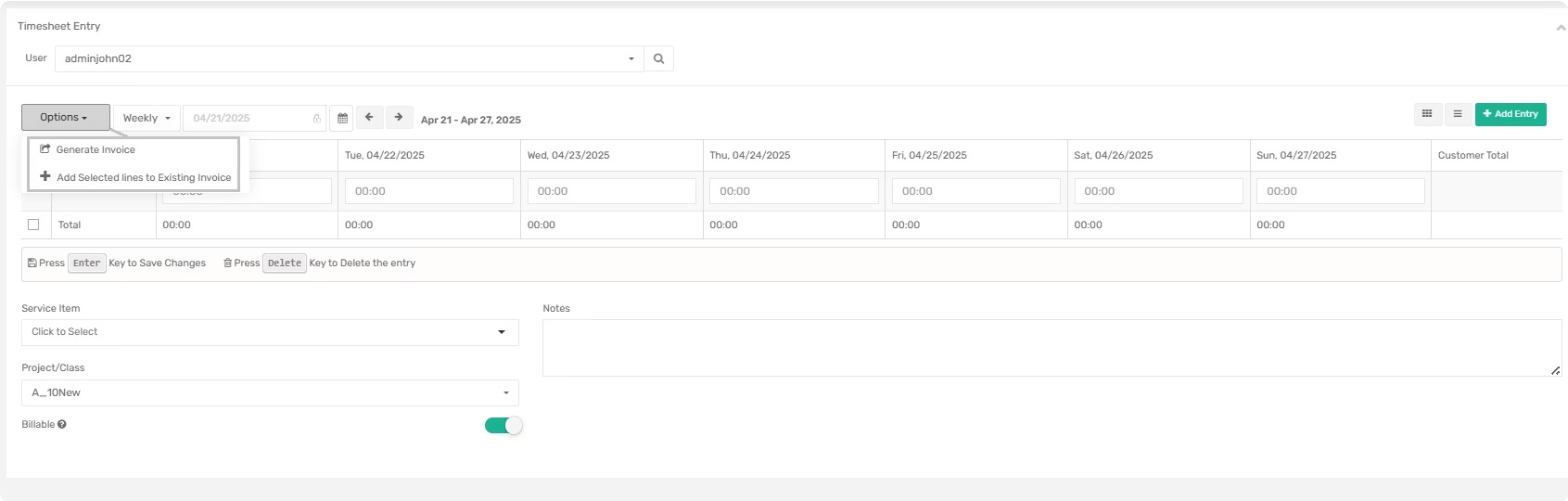Collapse the Timesheet Entry panel chevron
This screenshot has width=1568, height=501.
pyautogui.click(x=1560, y=28)
